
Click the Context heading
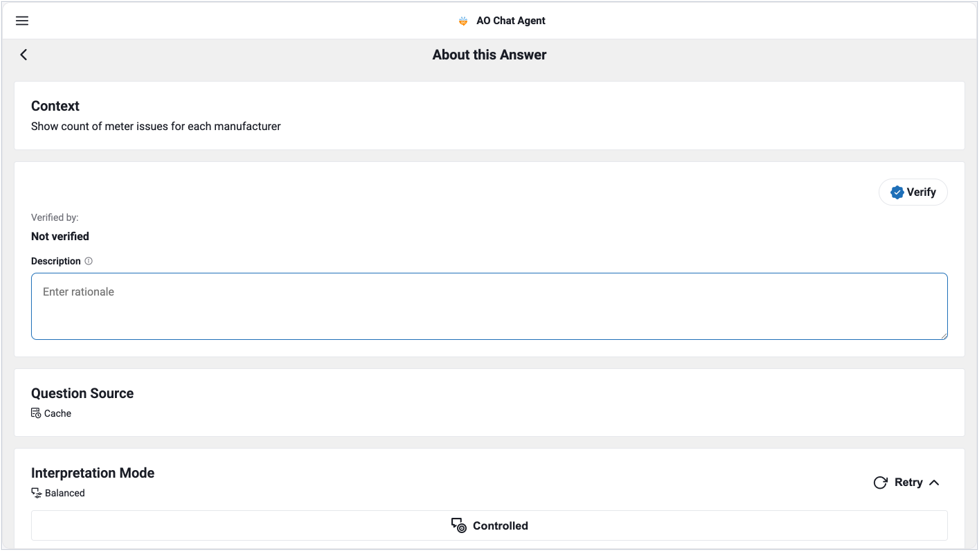point(55,106)
